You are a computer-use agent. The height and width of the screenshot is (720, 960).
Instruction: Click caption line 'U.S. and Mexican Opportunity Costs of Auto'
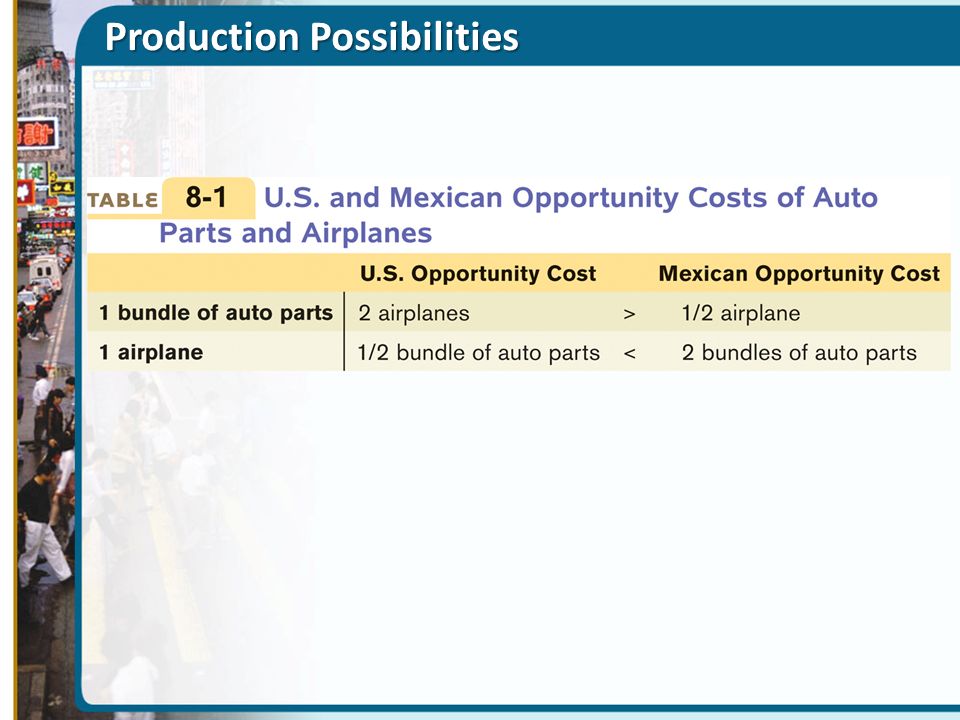click(571, 198)
